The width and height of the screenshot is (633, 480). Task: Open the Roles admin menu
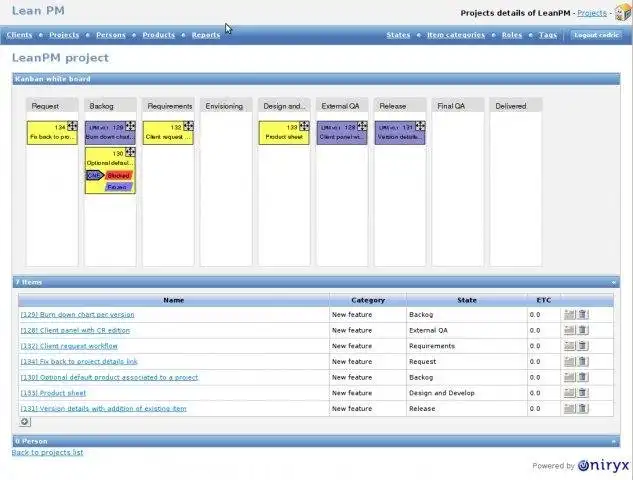(512, 35)
